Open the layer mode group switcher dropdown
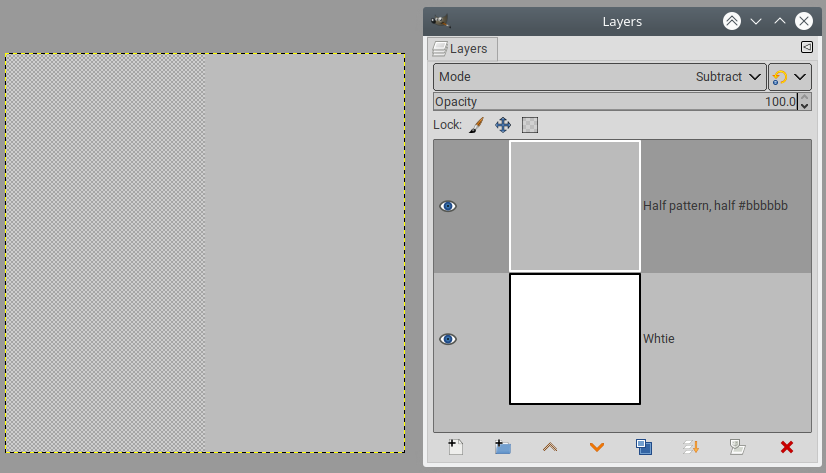 click(790, 77)
